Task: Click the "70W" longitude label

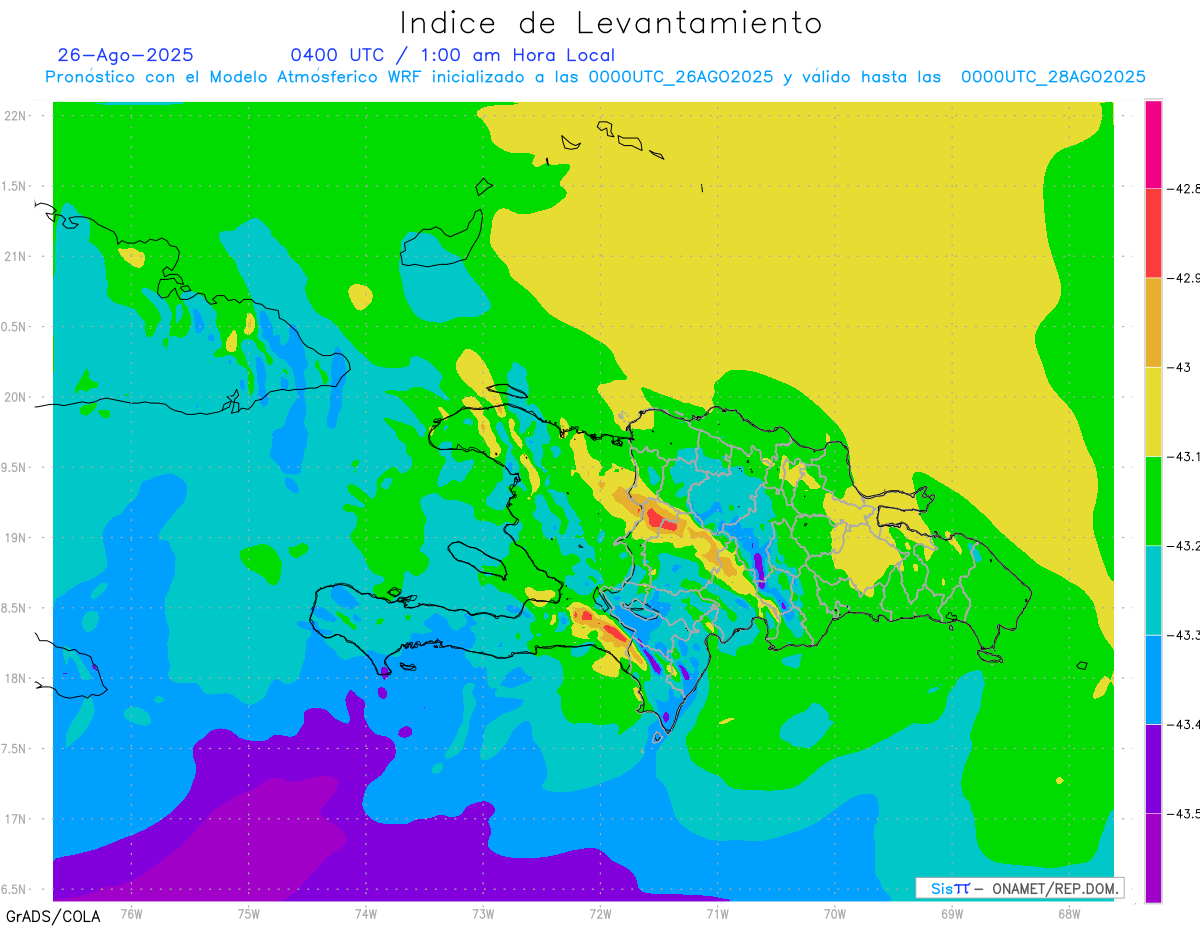Action: [x=835, y=913]
